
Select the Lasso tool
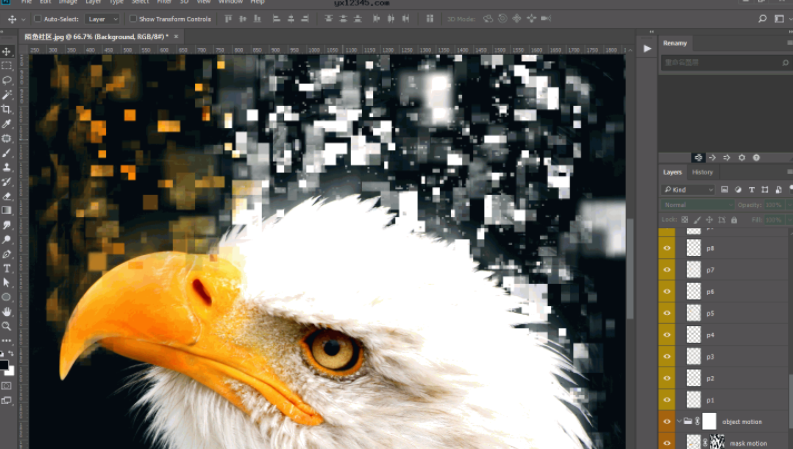click(7, 80)
